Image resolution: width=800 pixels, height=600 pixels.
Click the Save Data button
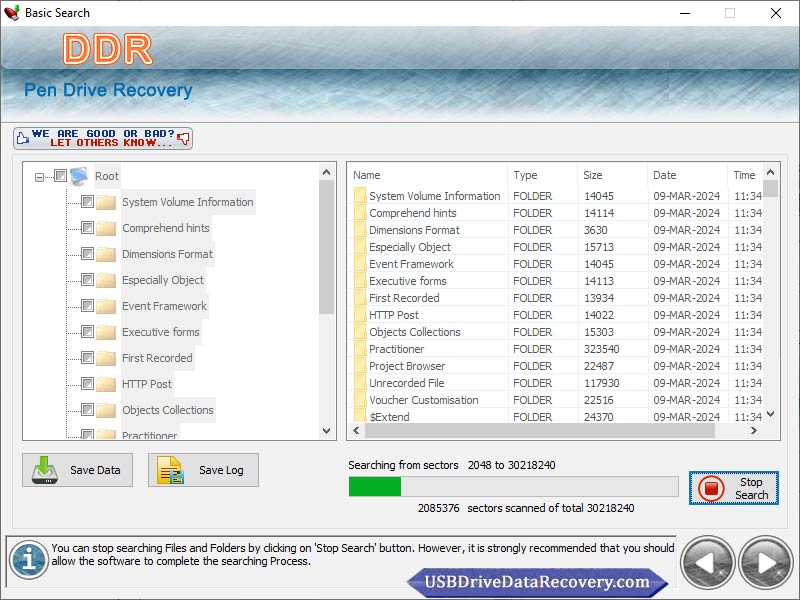78,470
